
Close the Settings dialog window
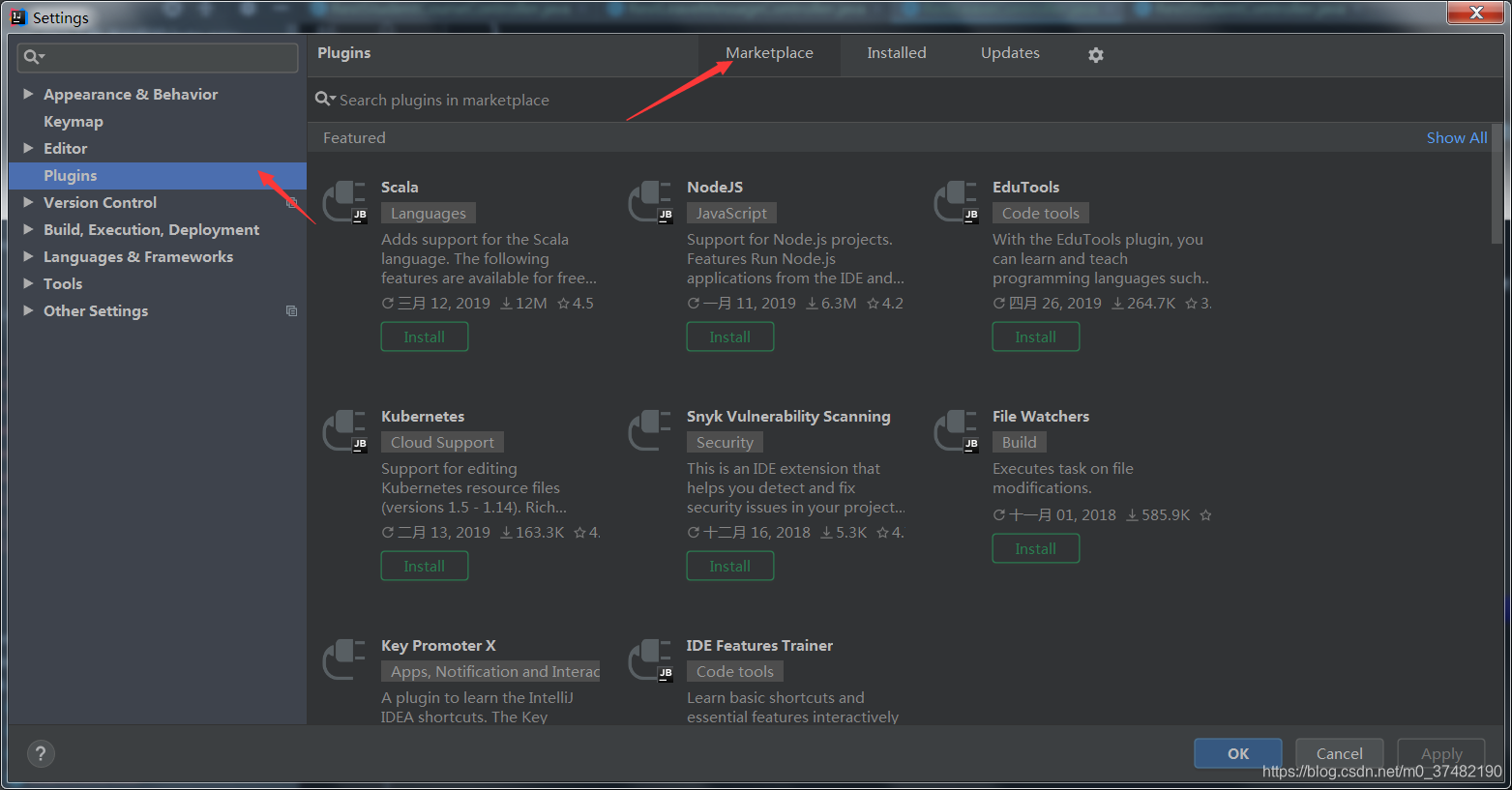click(1475, 13)
